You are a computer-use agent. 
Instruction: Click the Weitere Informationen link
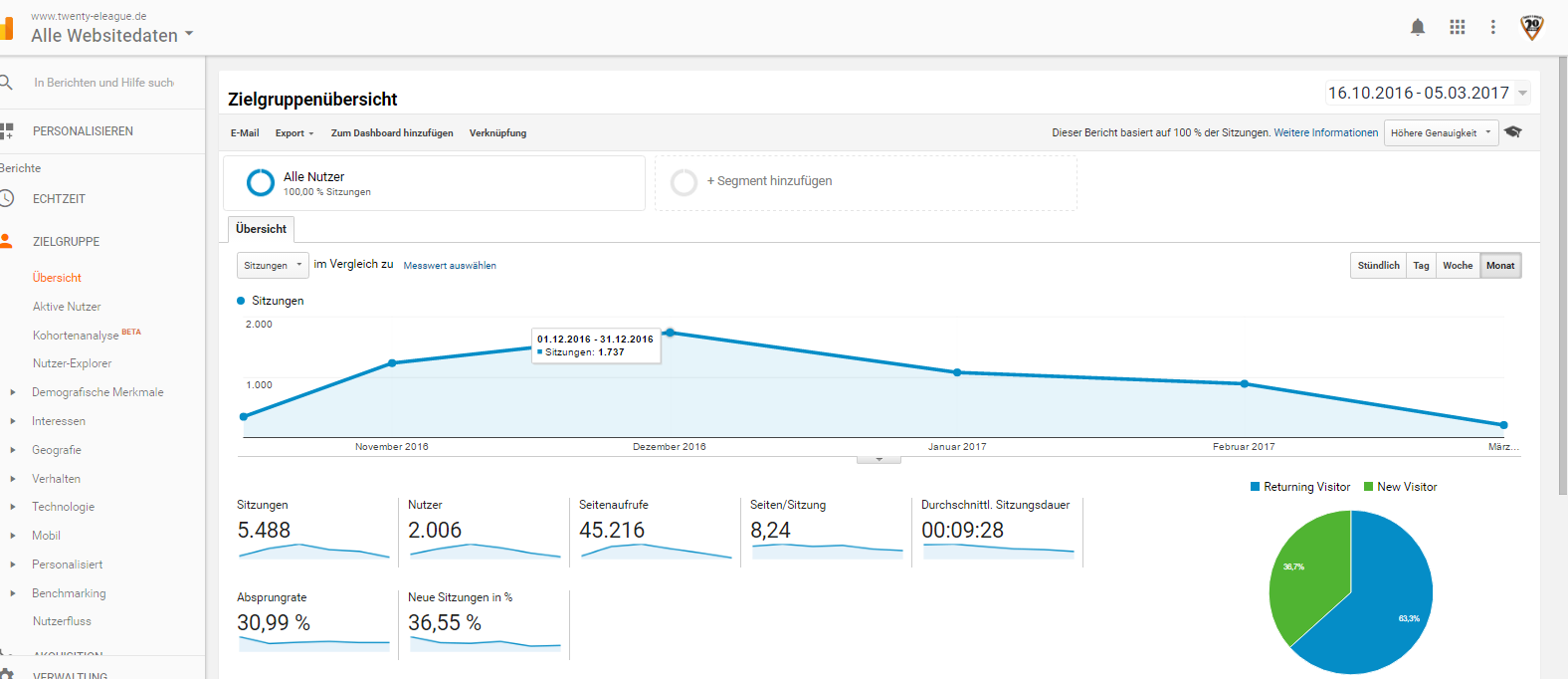[x=1325, y=132]
